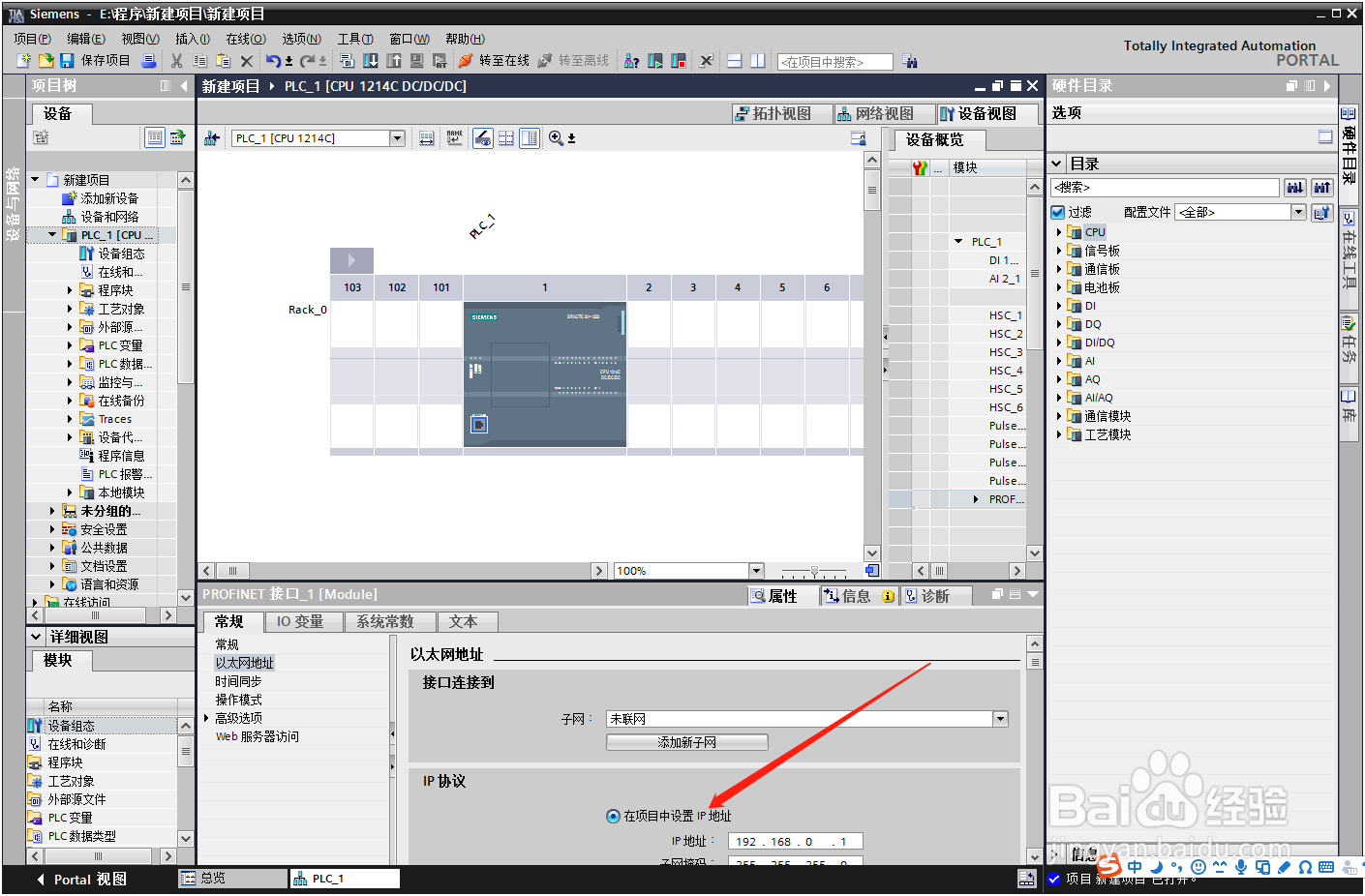
Task: Collapse the 目录 catalog section
Action: (x=1058, y=164)
